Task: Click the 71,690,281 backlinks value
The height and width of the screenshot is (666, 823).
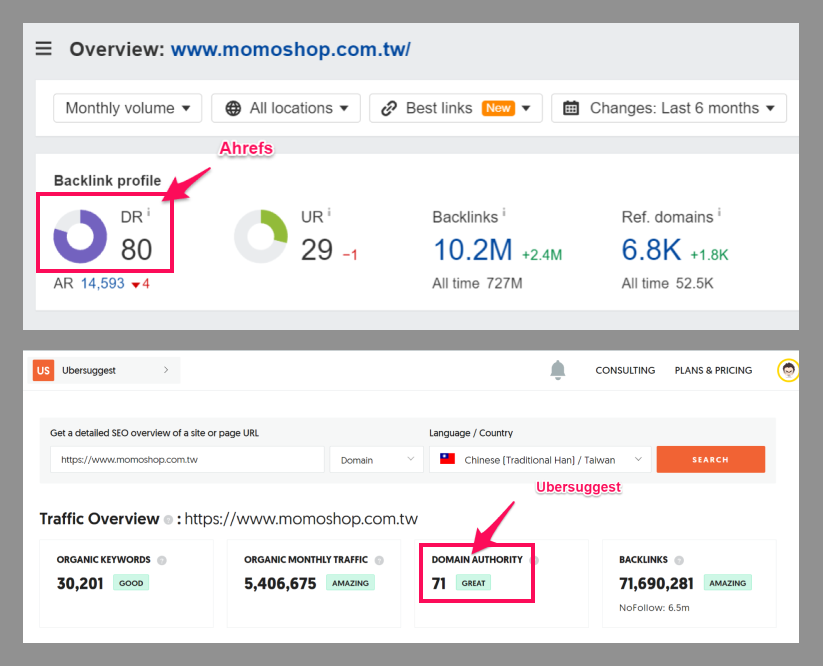Action: (x=656, y=584)
